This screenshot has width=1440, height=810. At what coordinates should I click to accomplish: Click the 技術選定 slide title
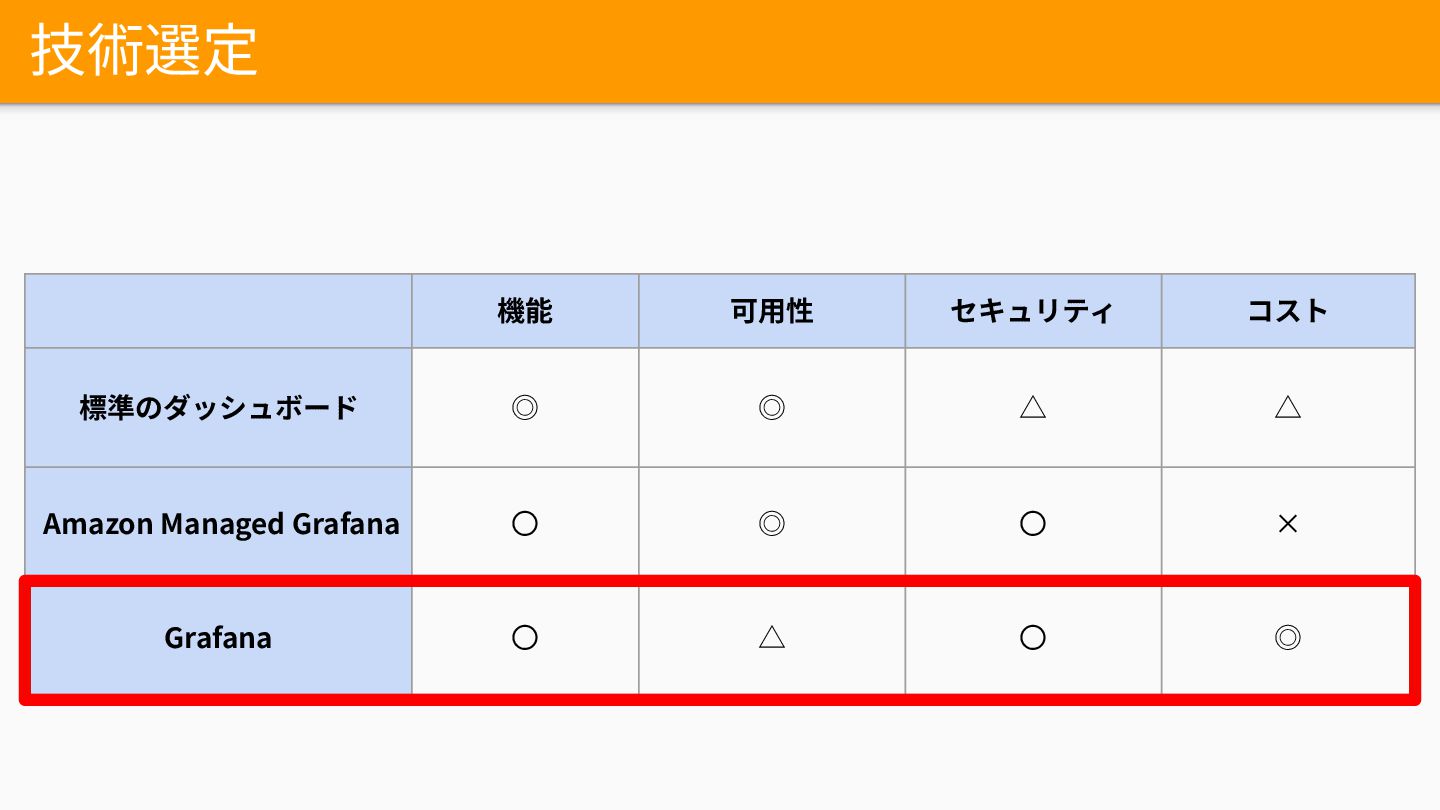click(144, 50)
